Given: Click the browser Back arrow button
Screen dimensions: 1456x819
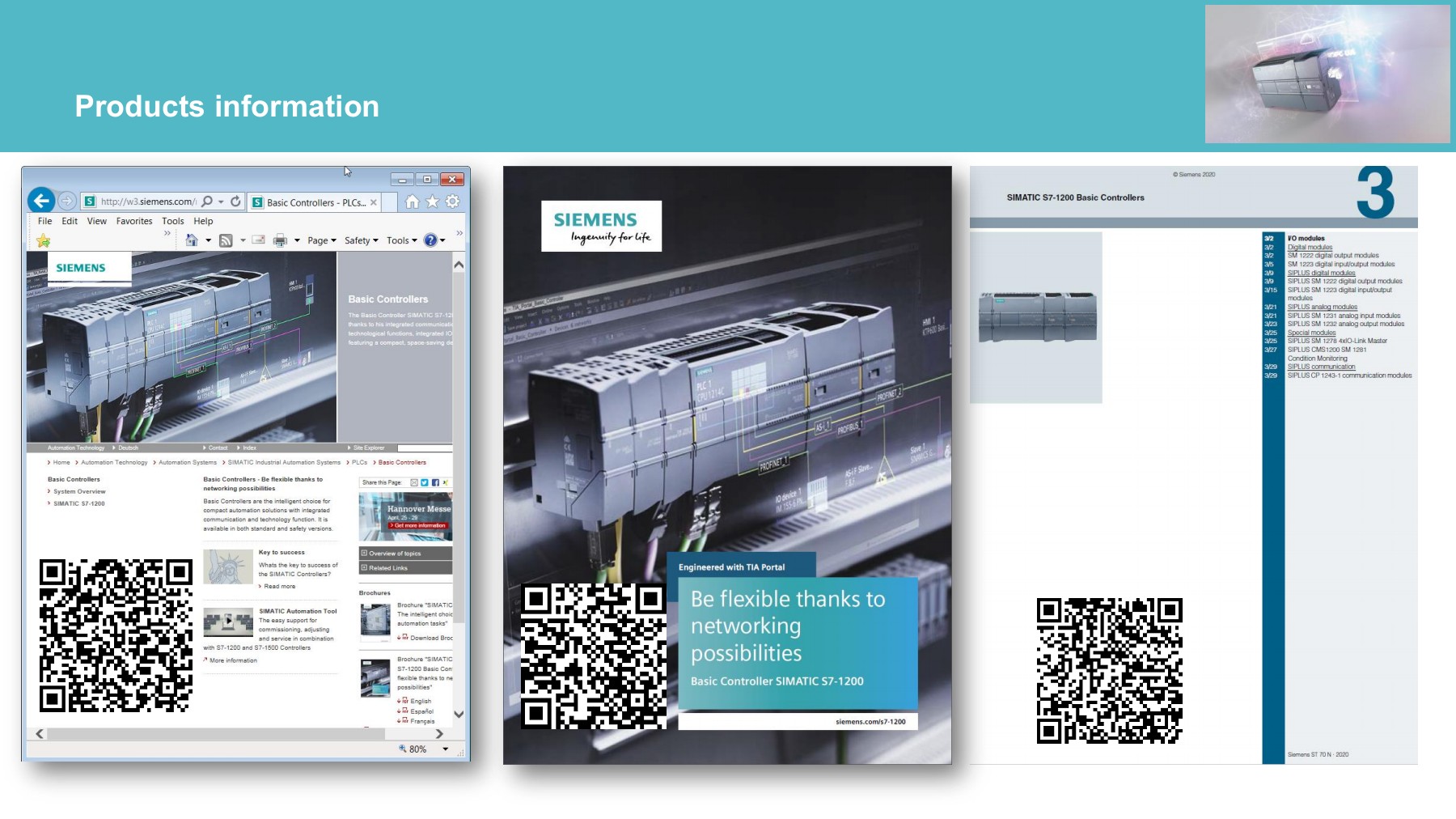Looking at the screenshot, I should click(41, 200).
